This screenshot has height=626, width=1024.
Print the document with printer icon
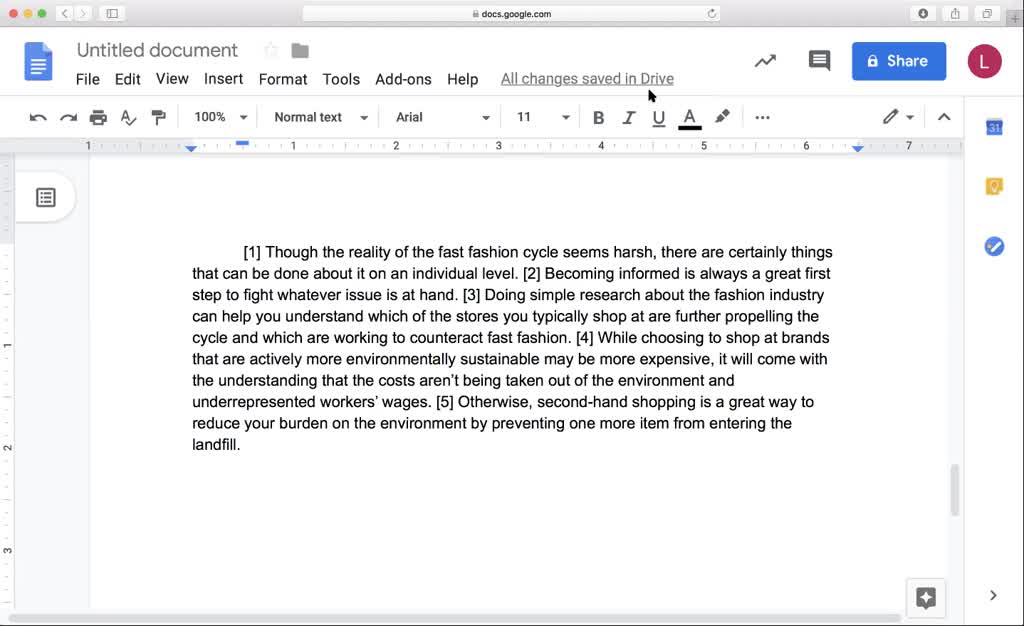pos(98,117)
